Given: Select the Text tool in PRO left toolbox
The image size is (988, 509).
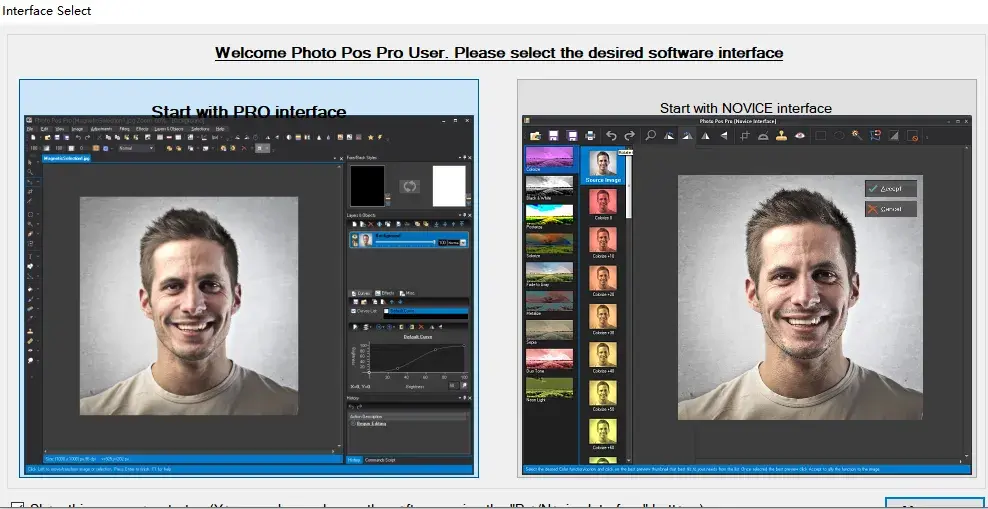Looking at the screenshot, I should point(30,256).
